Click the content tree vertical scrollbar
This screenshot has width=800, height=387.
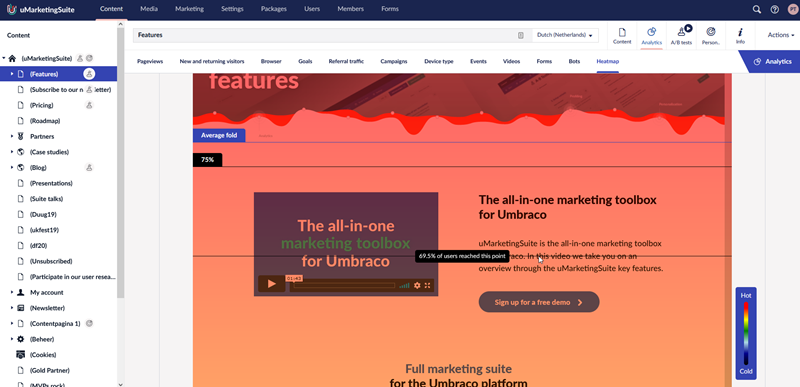point(120,163)
